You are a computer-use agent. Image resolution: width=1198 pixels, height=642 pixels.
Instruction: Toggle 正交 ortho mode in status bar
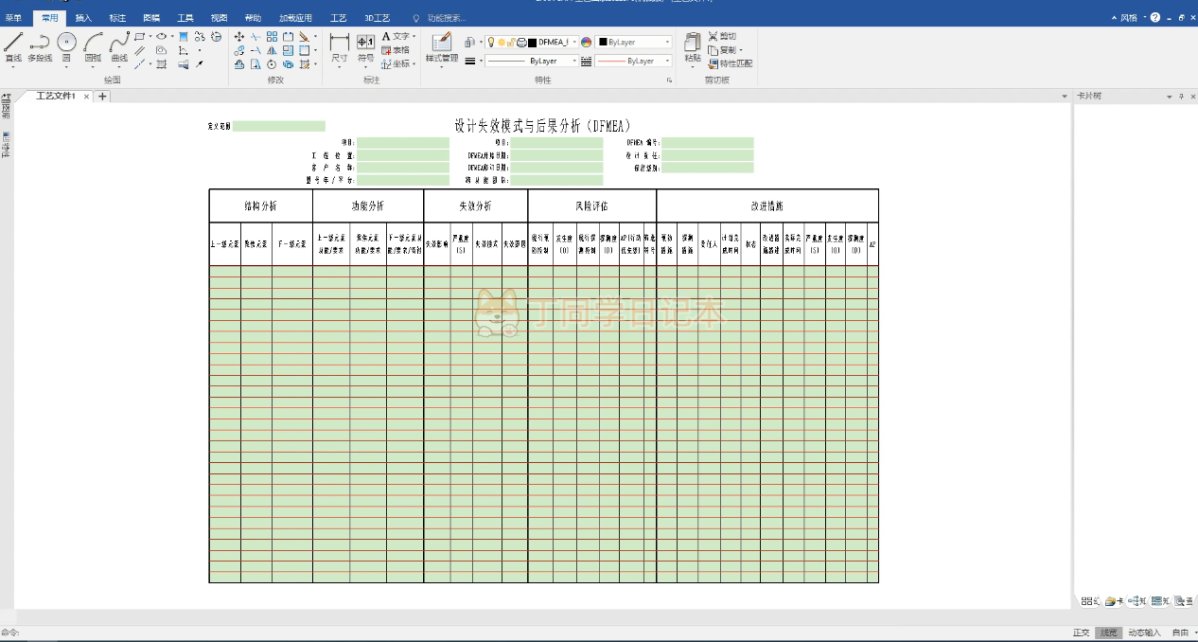1081,632
